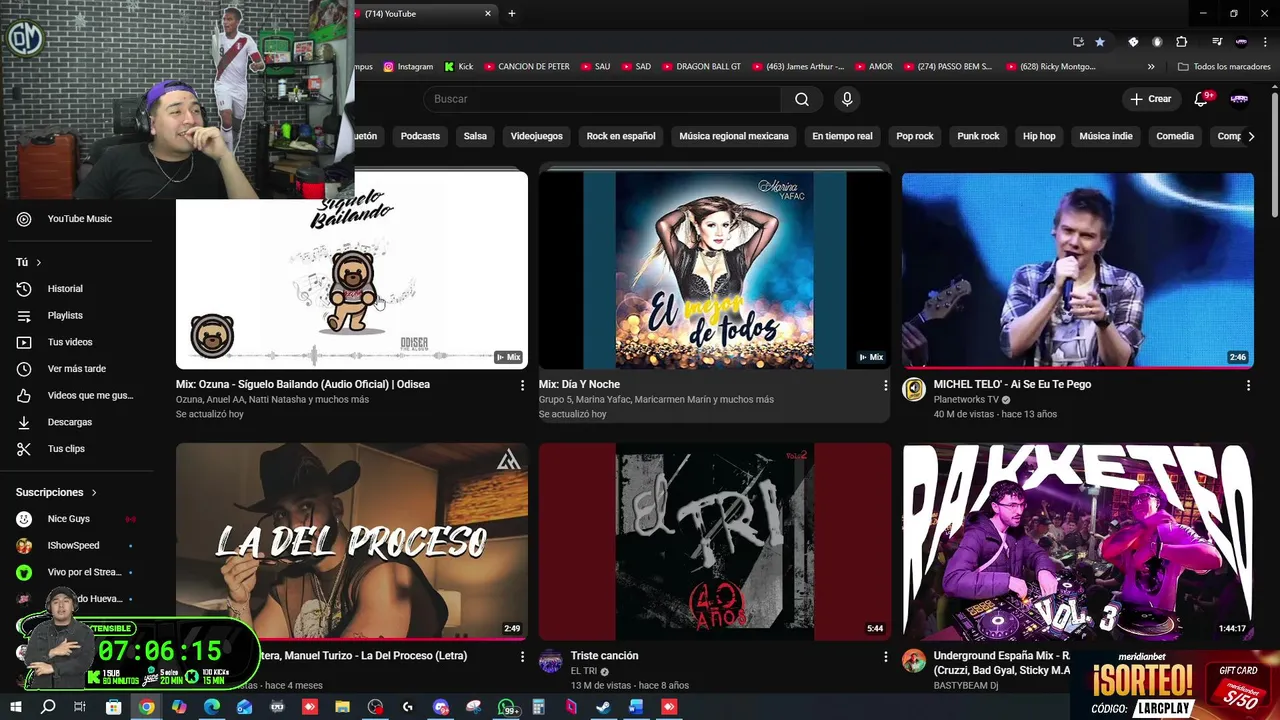The width and height of the screenshot is (1280, 720).
Task: Select the Comedia chip
Action: pos(1175,136)
